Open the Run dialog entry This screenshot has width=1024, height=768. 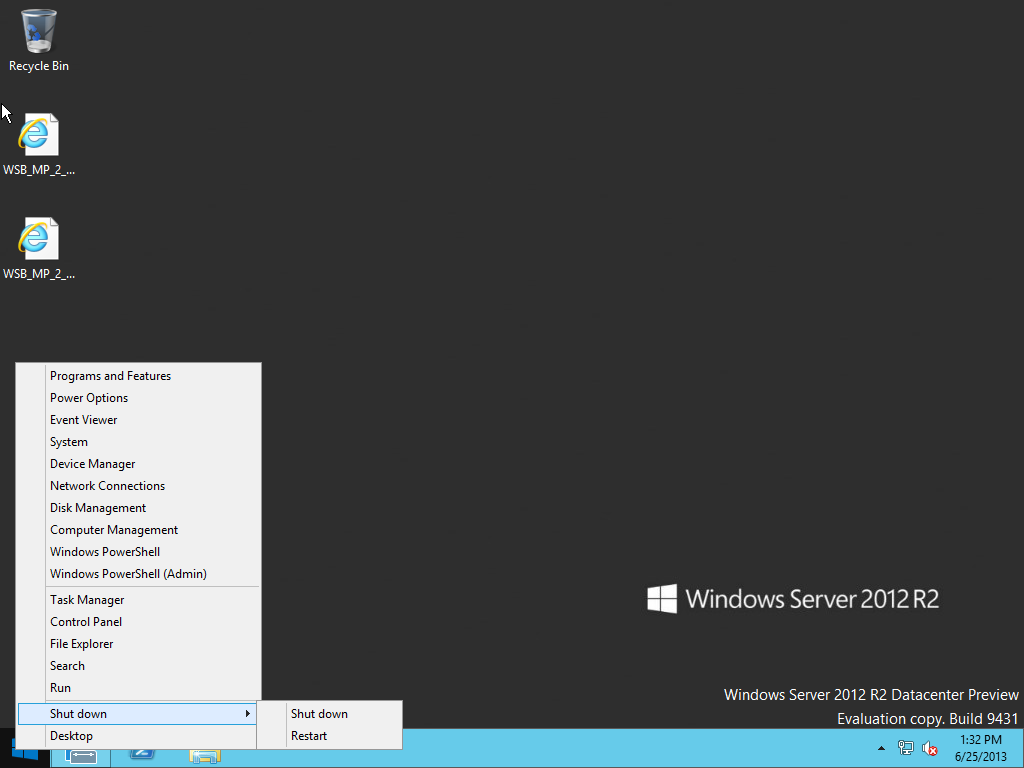pos(139,688)
